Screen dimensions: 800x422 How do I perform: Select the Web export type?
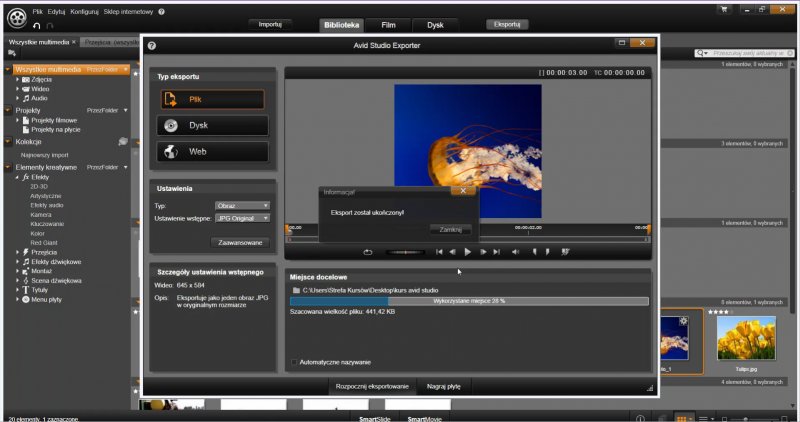[212, 152]
